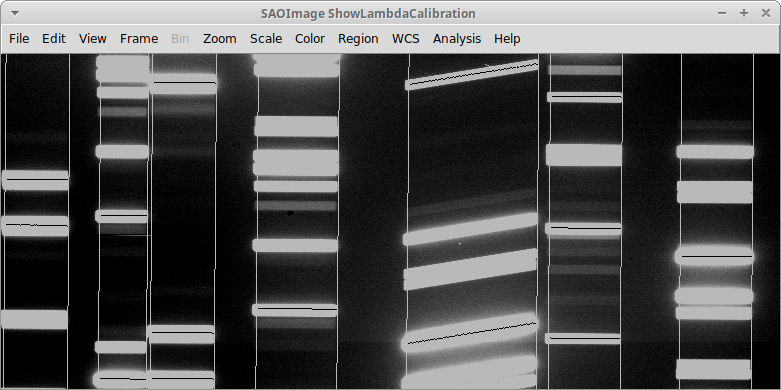The width and height of the screenshot is (781, 390).
Task: Open the WCS menu
Action: point(406,39)
